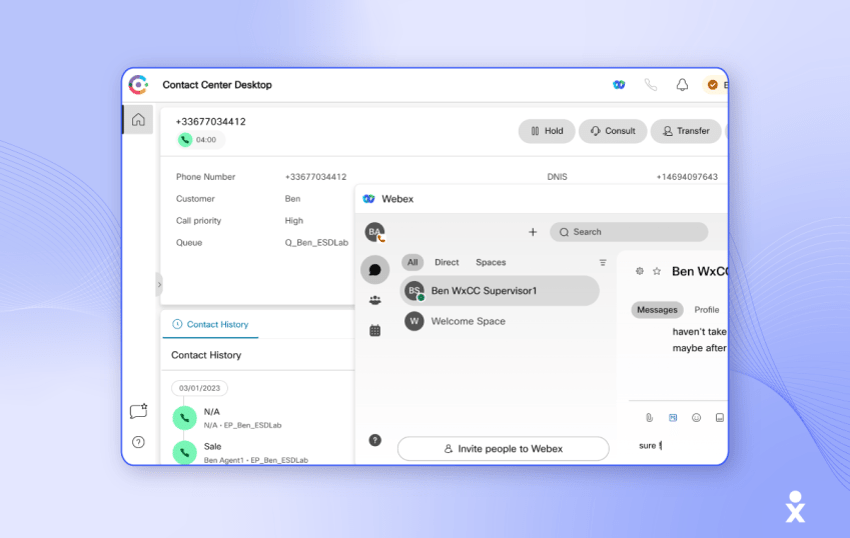Select the Sale call history entry
The height and width of the screenshot is (538, 850).
(240, 452)
